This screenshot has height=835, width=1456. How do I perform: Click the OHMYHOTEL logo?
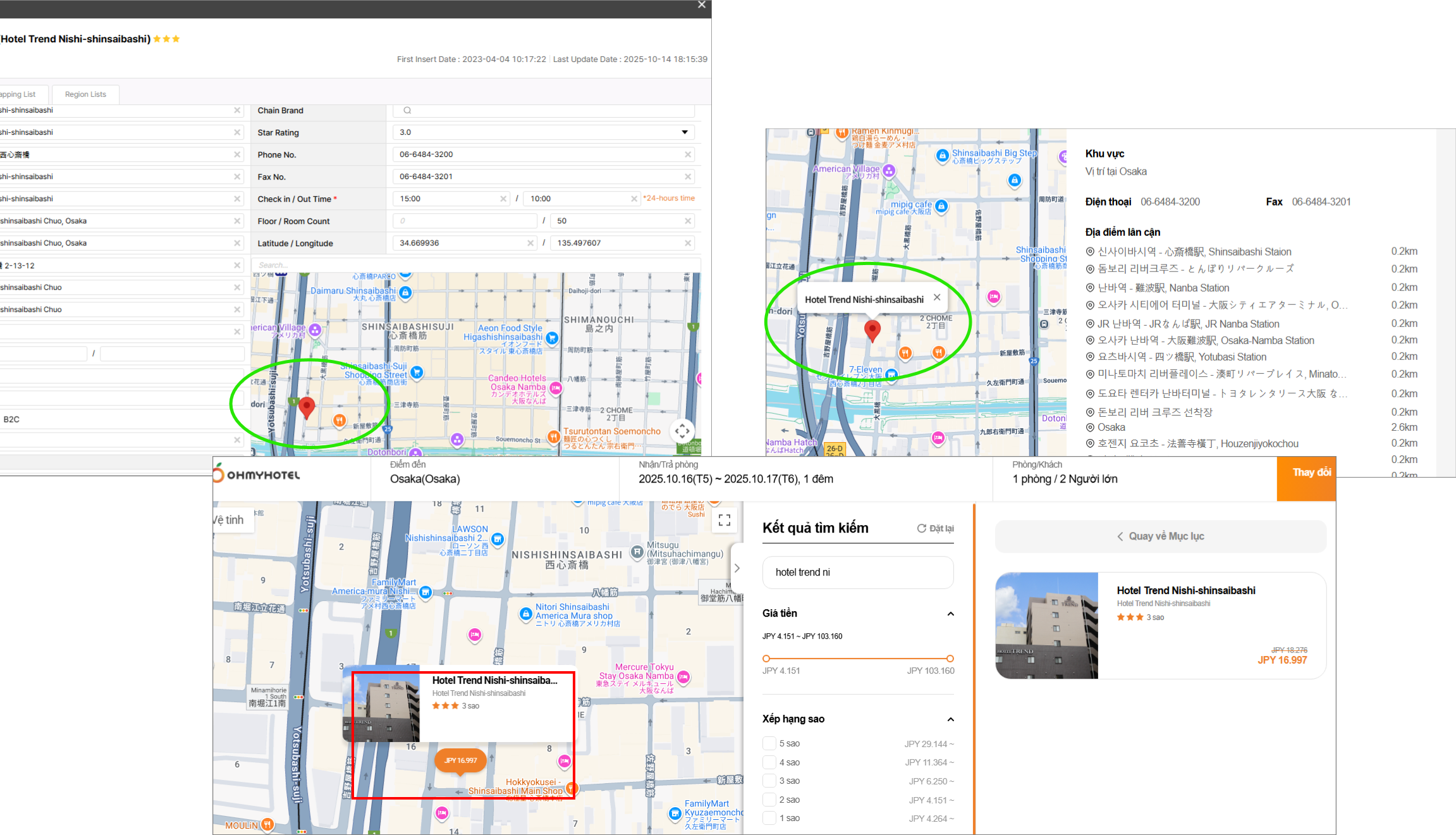pos(258,474)
